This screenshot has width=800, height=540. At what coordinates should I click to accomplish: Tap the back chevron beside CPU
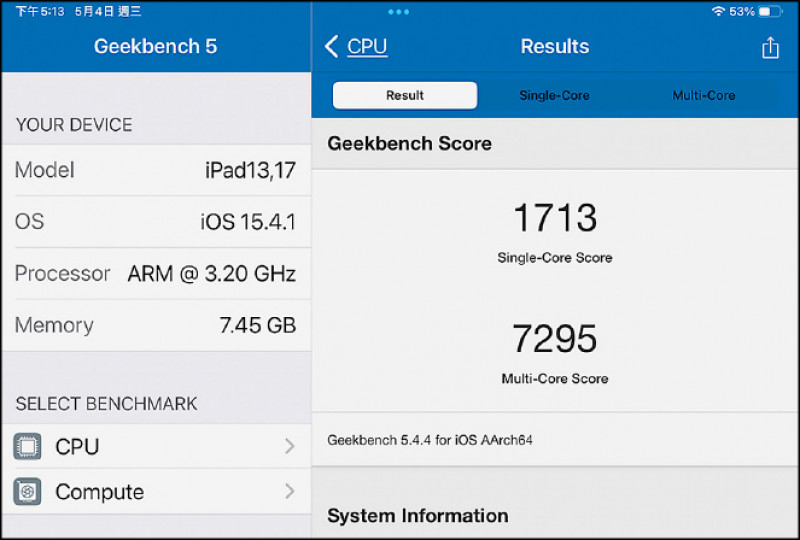332,46
